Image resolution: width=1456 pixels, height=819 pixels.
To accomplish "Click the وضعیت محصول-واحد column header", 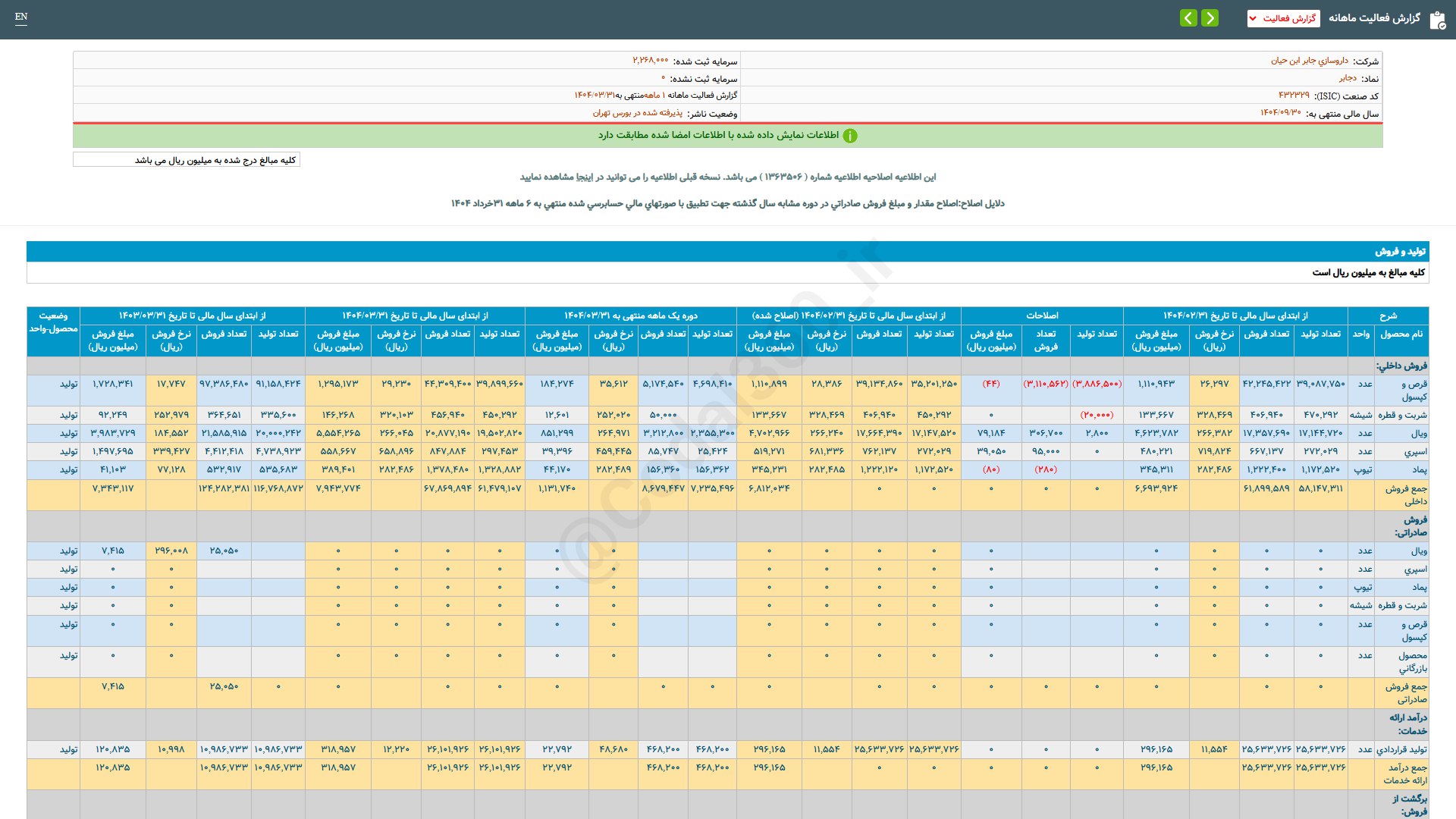I will [x=53, y=322].
